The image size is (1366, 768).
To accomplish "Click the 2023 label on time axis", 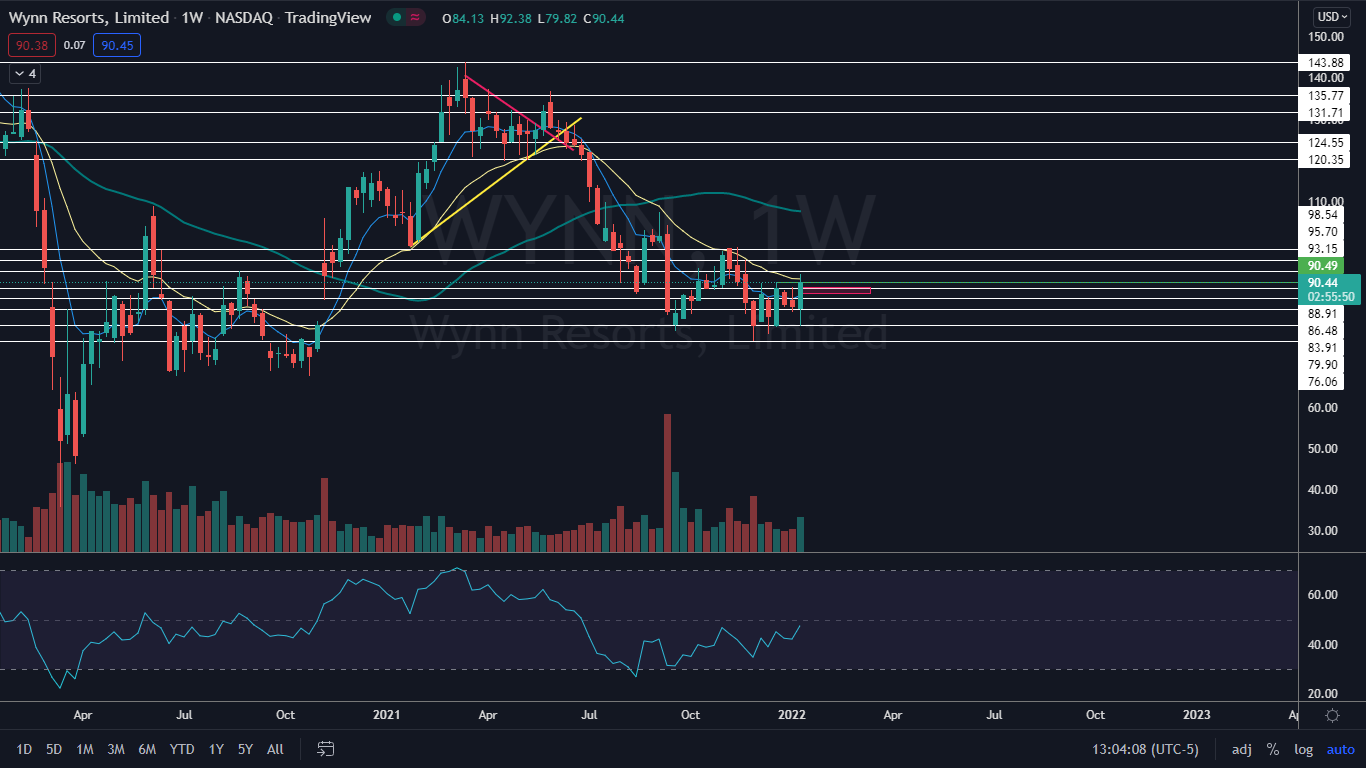I will point(1196,715).
